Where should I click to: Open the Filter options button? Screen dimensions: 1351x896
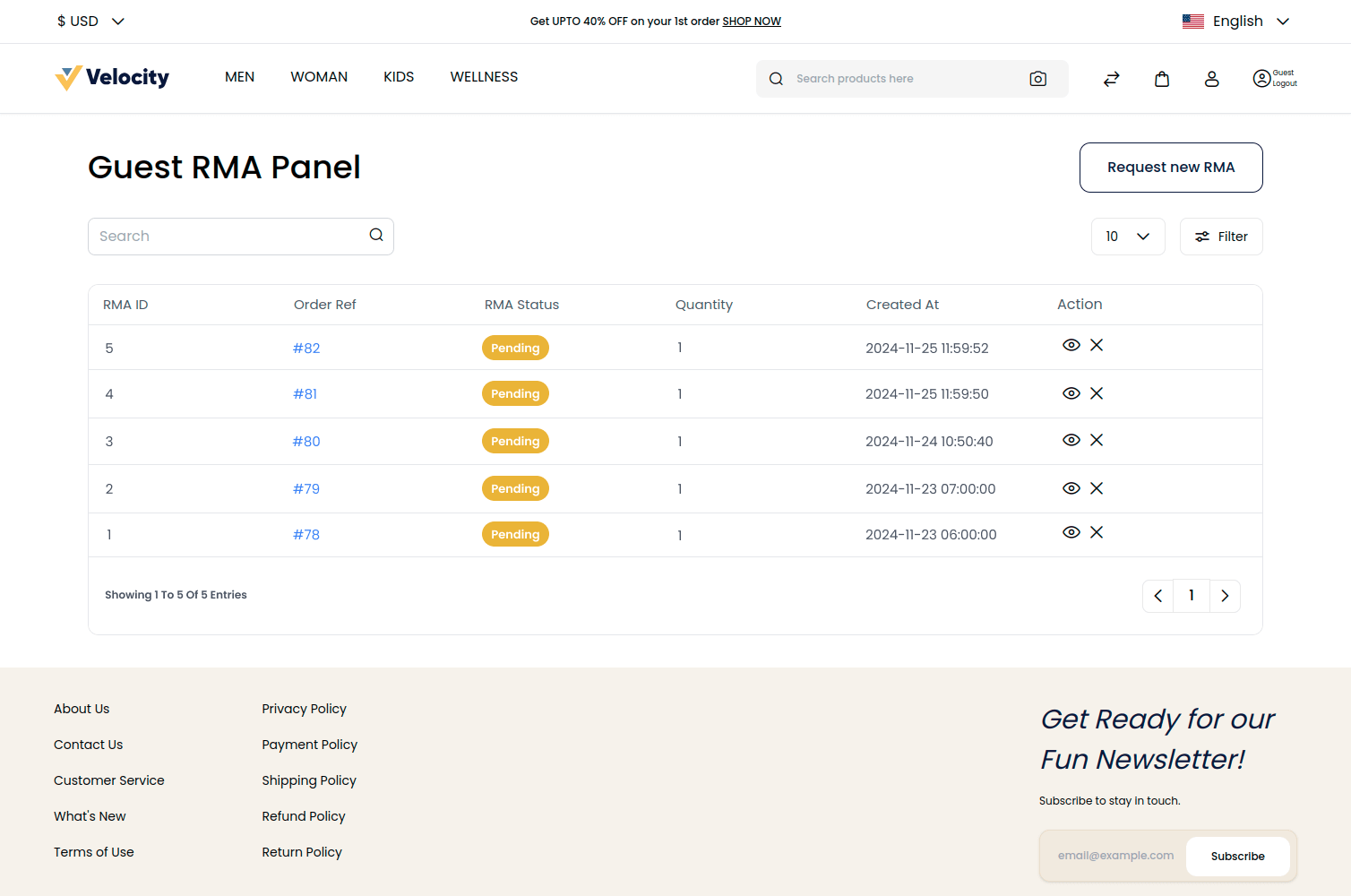click(1221, 237)
